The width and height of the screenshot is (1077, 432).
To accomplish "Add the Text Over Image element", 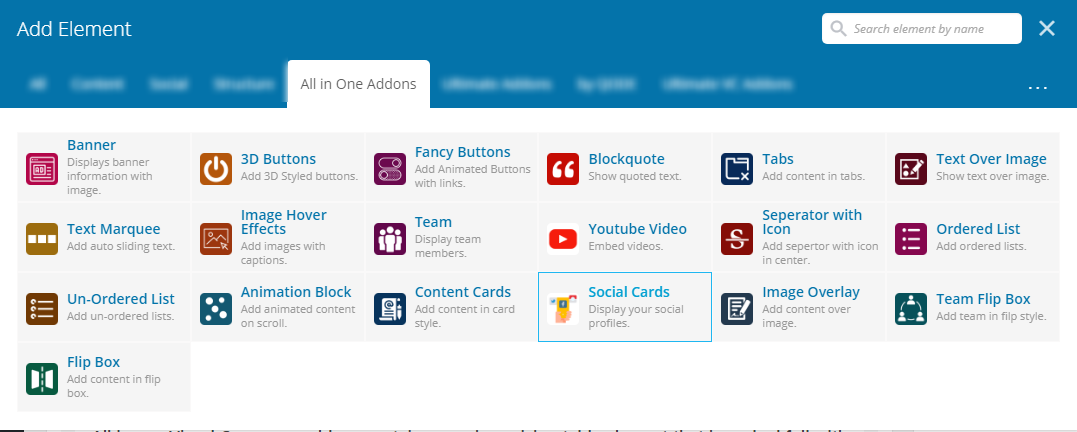I will [973, 168].
